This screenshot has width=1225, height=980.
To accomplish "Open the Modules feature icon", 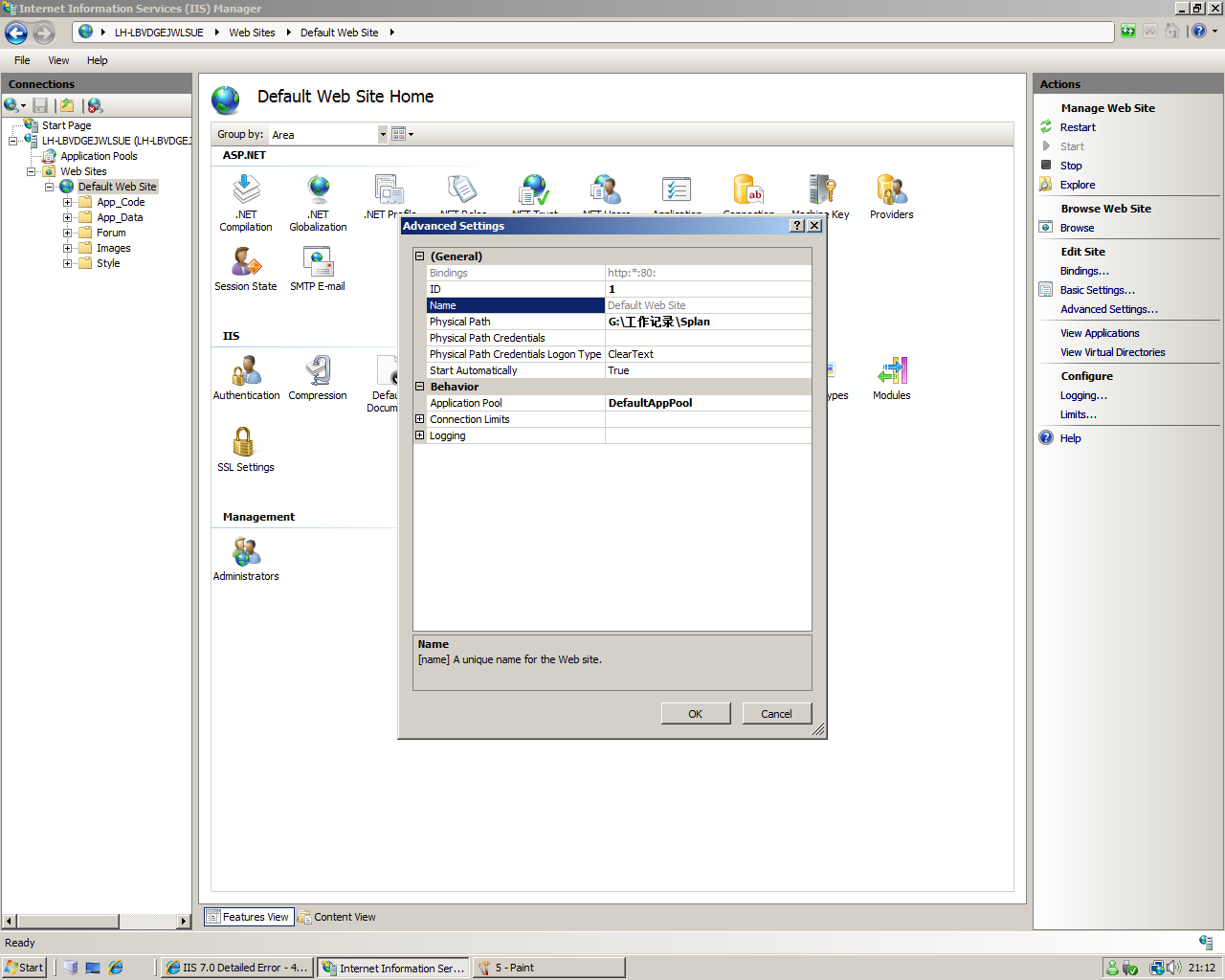I will 892,370.
